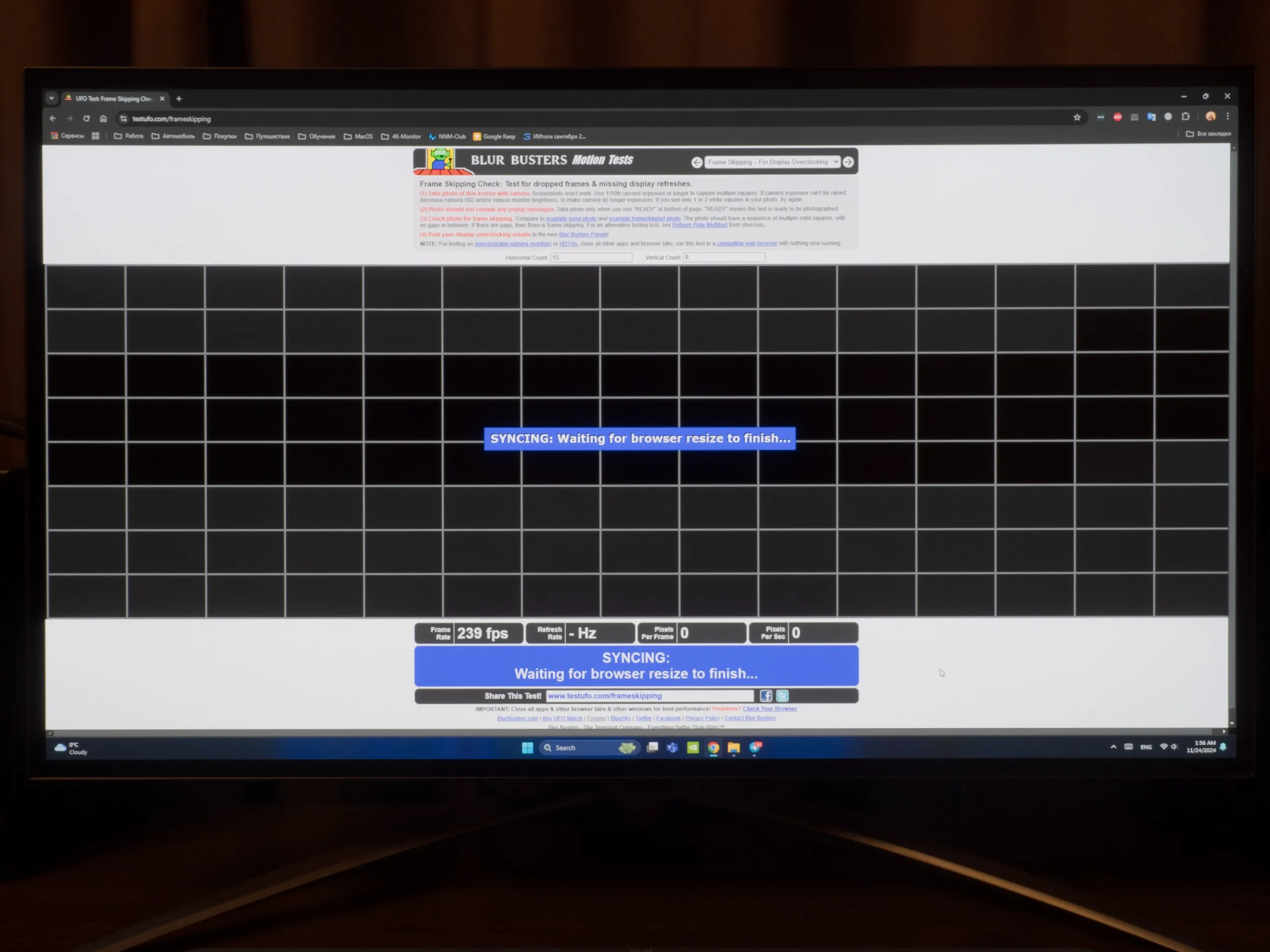Click the Check Your Browser link
Image resolution: width=1270 pixels, height=952 pixels.
[x=769, y=709]
